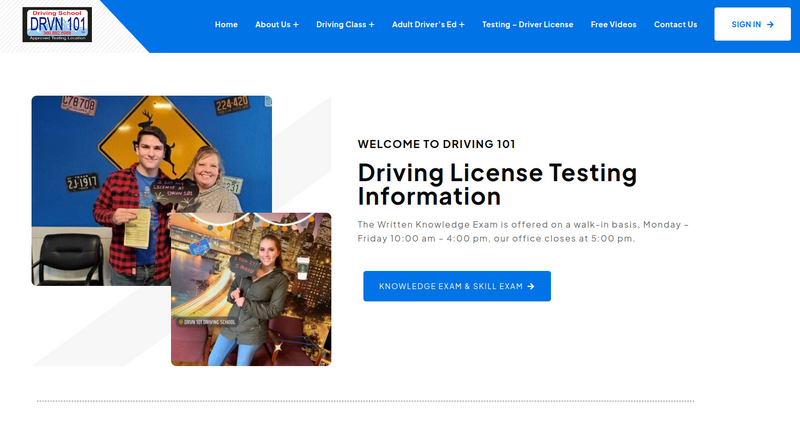Open Testing – Driver License page
Viewport: 800px width, 435px height.
(527, 24)
